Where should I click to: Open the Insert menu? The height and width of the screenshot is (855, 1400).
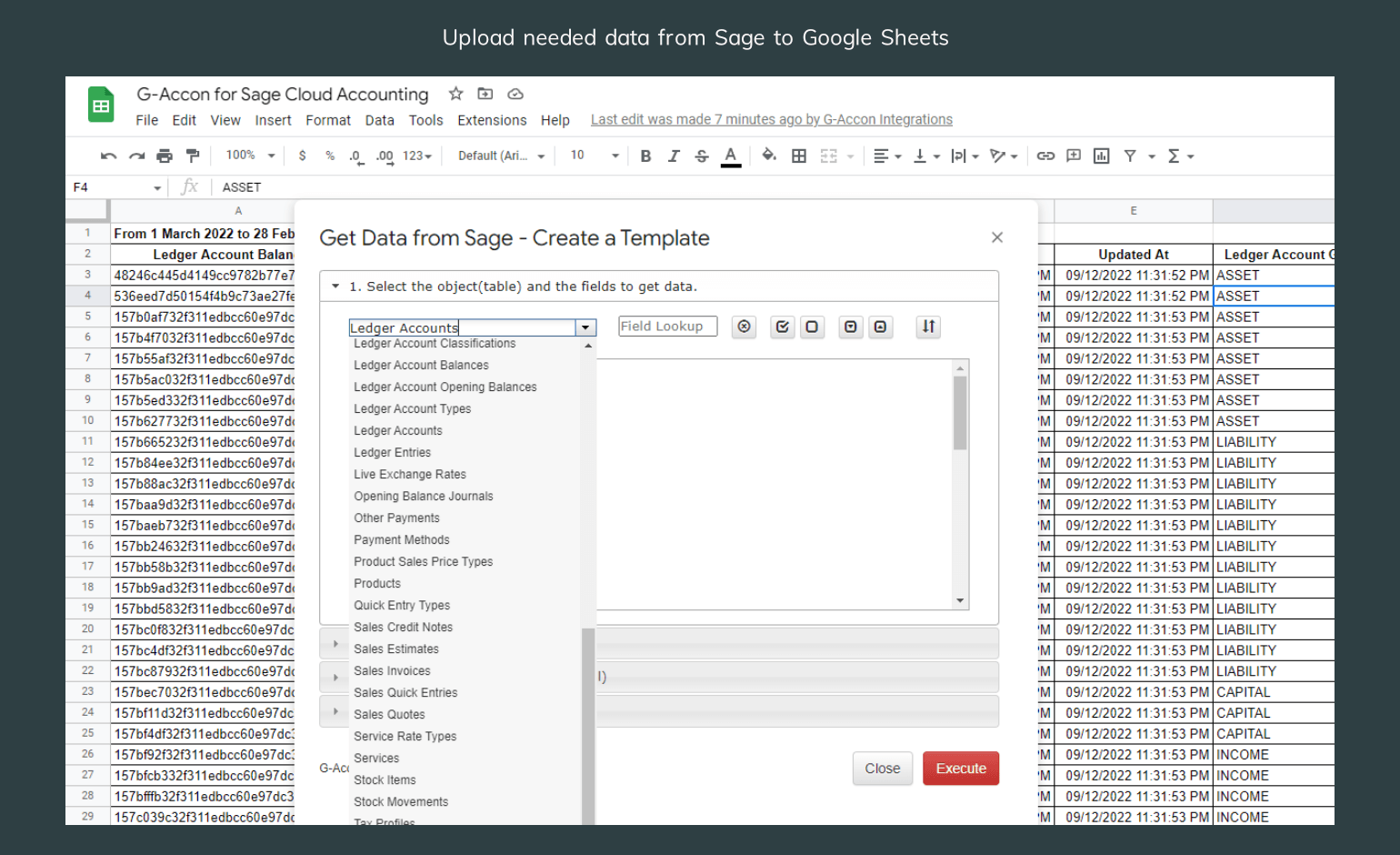(273, 120)
